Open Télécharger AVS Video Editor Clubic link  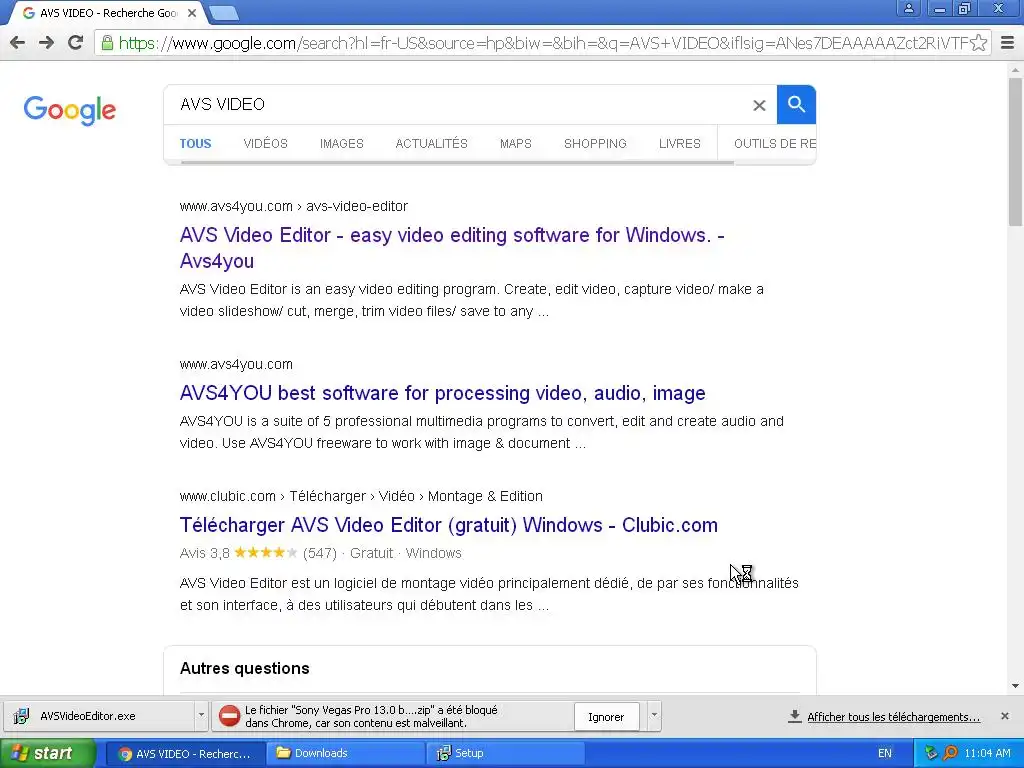pos(449,525)
